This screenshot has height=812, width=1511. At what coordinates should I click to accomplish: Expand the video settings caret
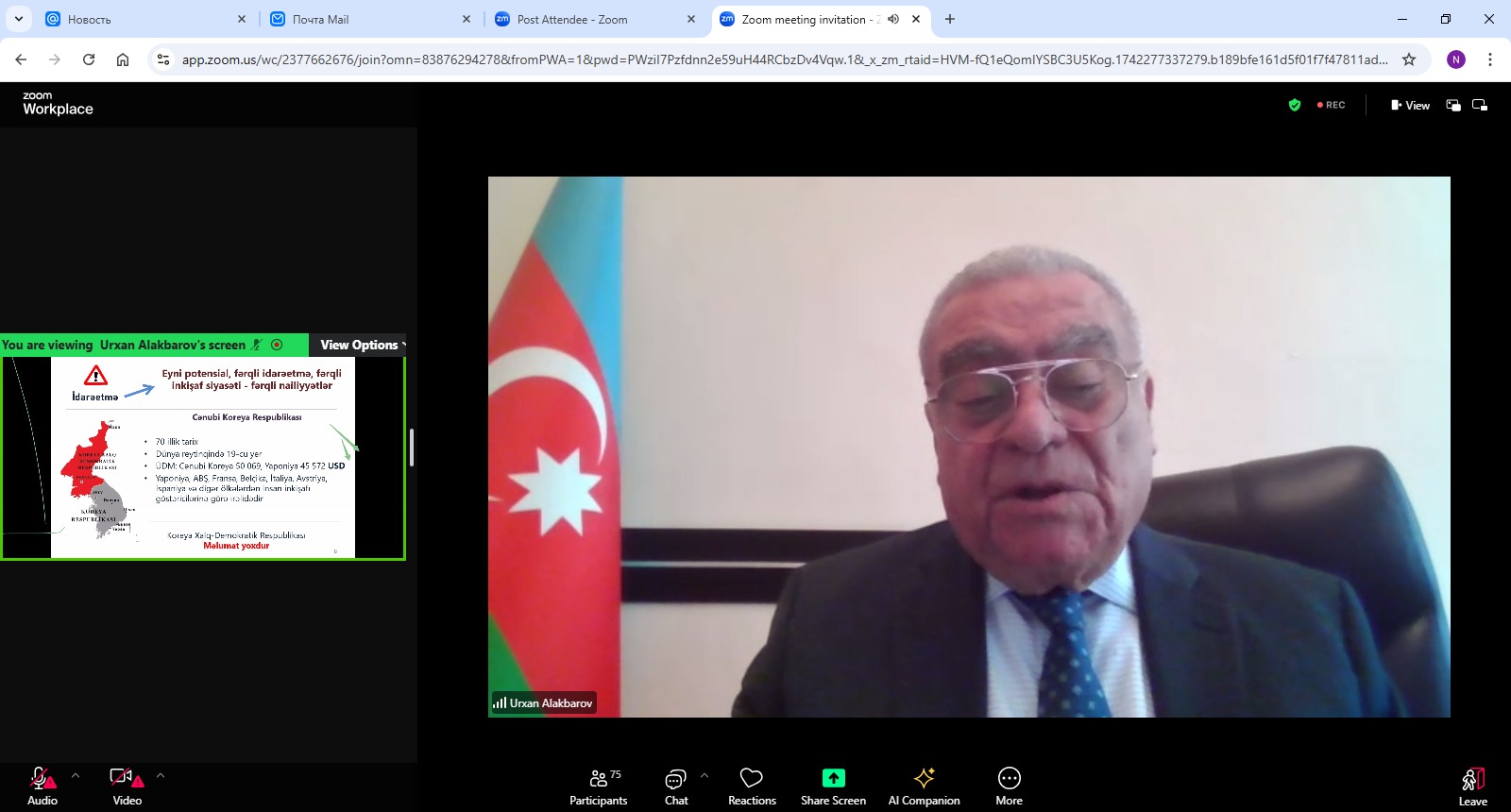coord(161,775)
